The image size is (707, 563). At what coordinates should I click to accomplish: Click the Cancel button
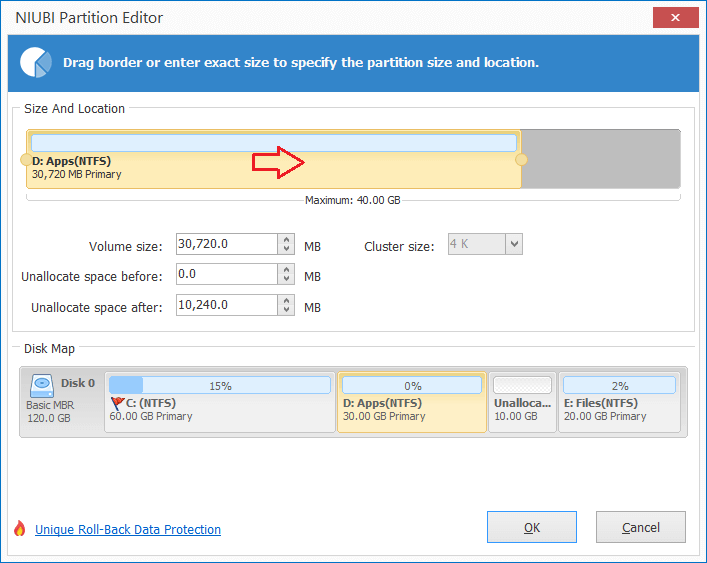click(x=641, y=527)
